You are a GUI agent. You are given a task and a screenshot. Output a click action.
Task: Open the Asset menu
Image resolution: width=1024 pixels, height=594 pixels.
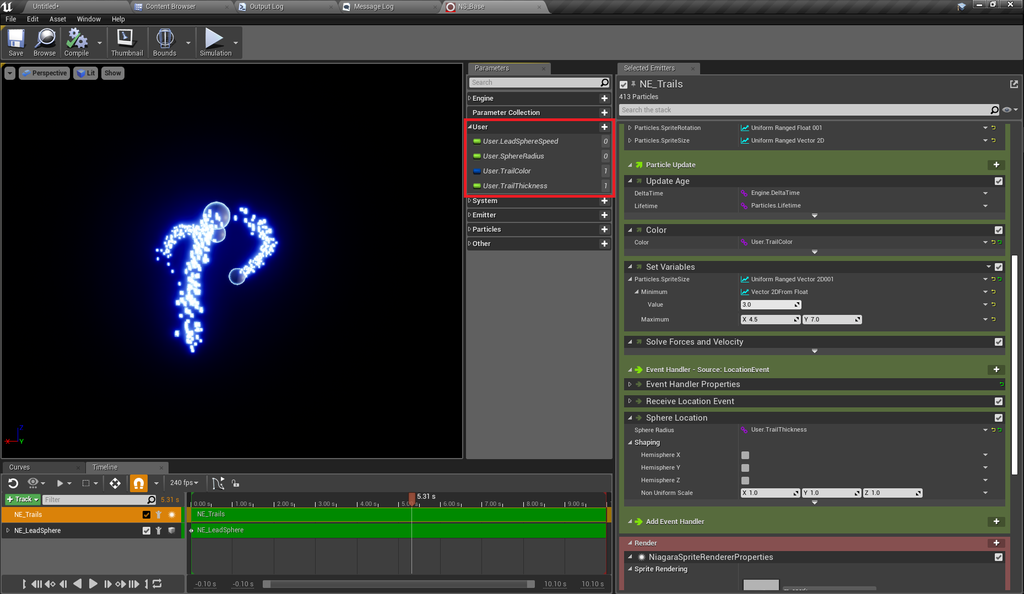57,19
